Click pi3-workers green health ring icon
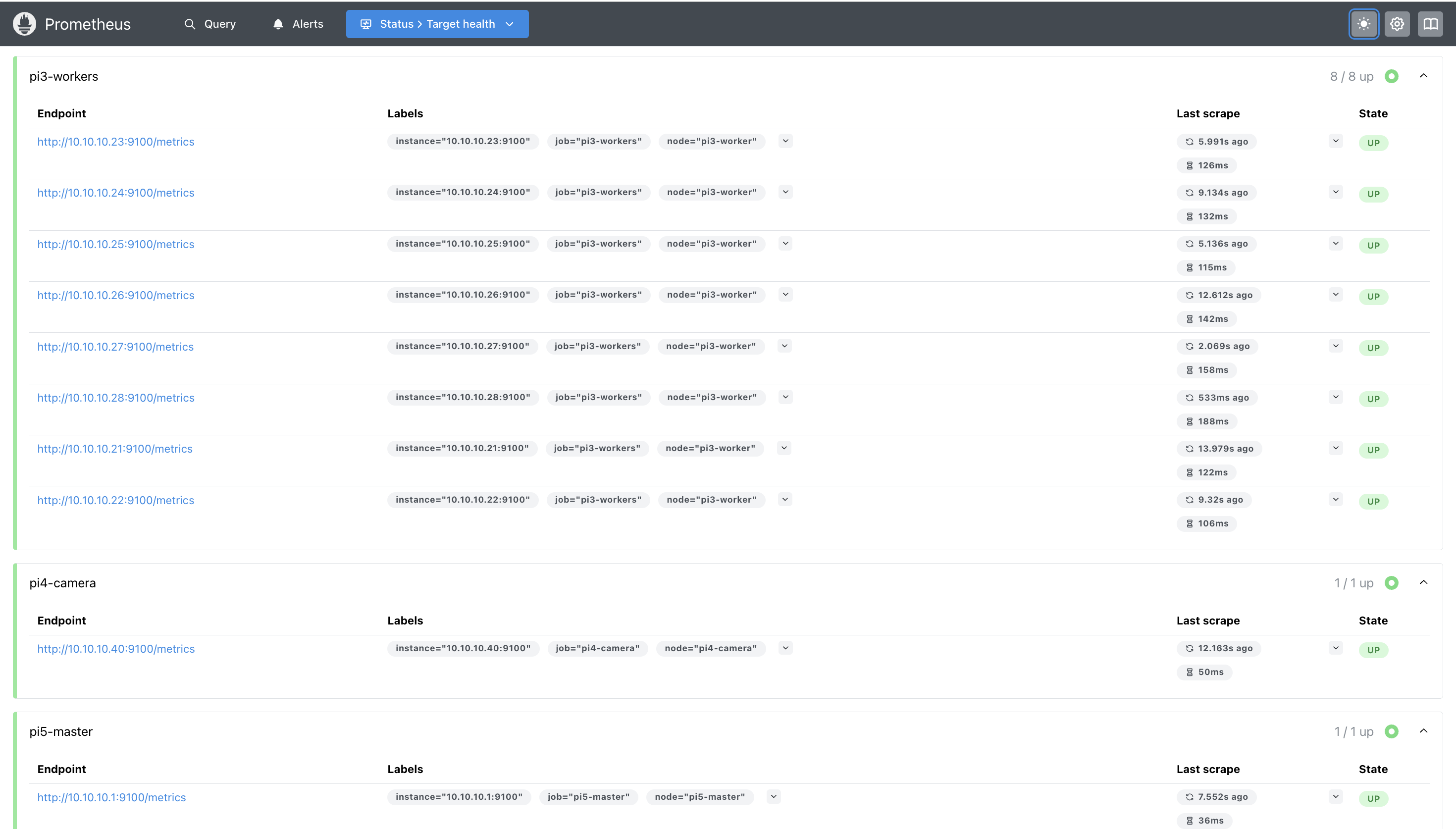Screen dimensions: 1456x829 click(1392, 76)
